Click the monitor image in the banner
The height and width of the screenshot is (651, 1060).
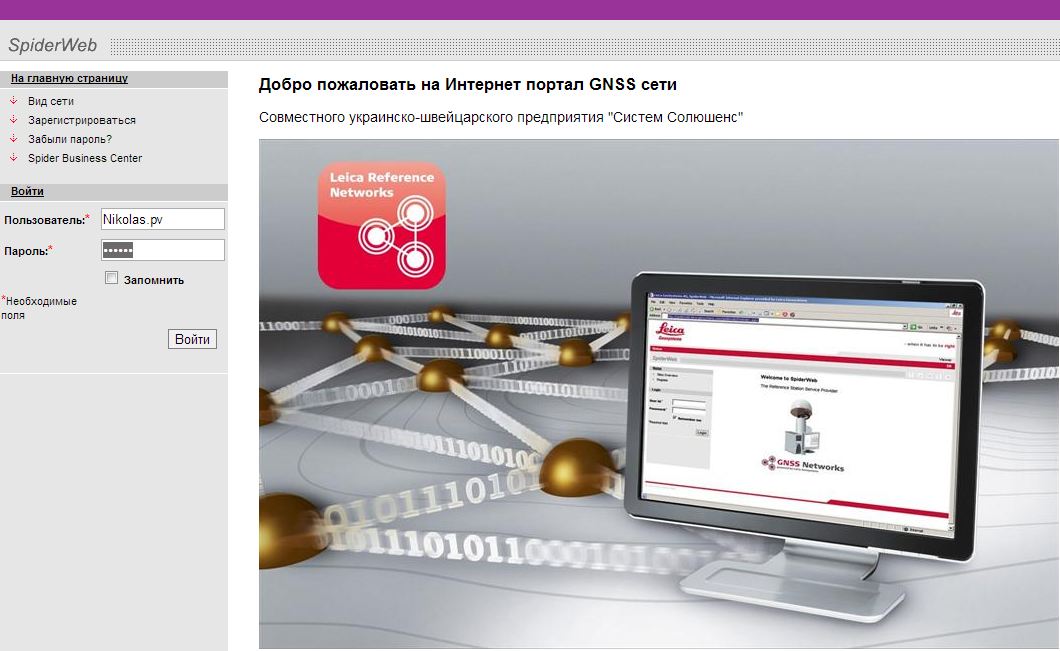tap(804, 446)
